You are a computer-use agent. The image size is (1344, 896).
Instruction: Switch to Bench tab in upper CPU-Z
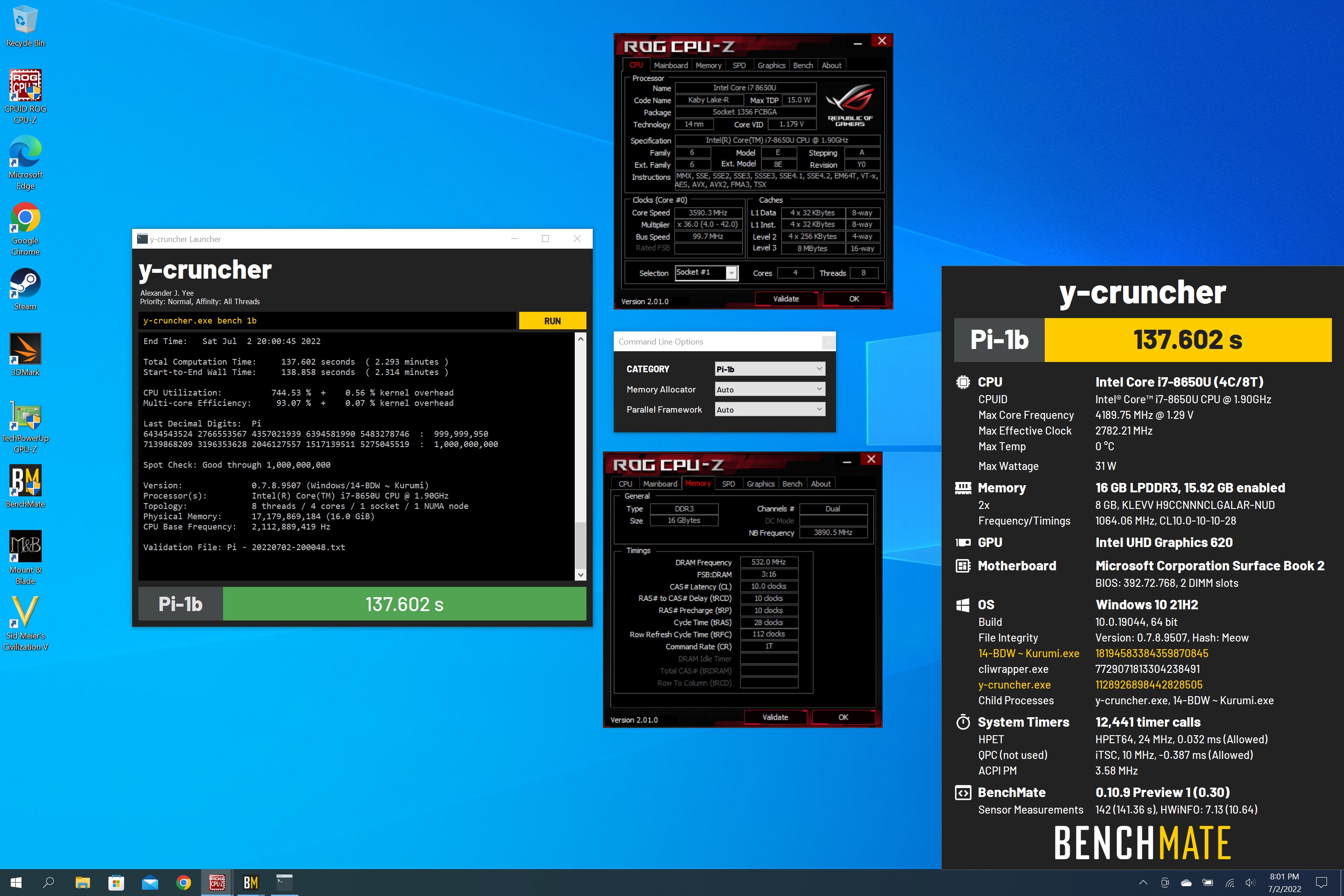pyautogui.click(x=802, y=65)
